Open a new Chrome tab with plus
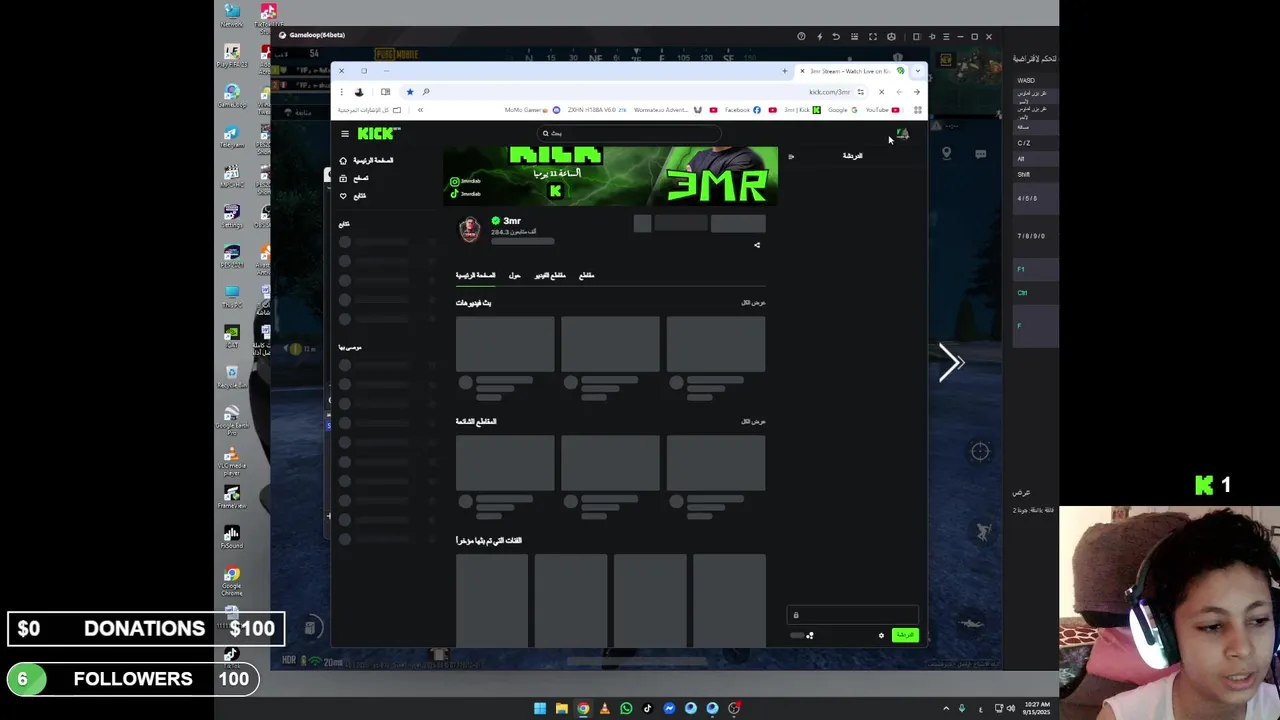This screenshot has height=720, width=1280. [x=784, y=71]
